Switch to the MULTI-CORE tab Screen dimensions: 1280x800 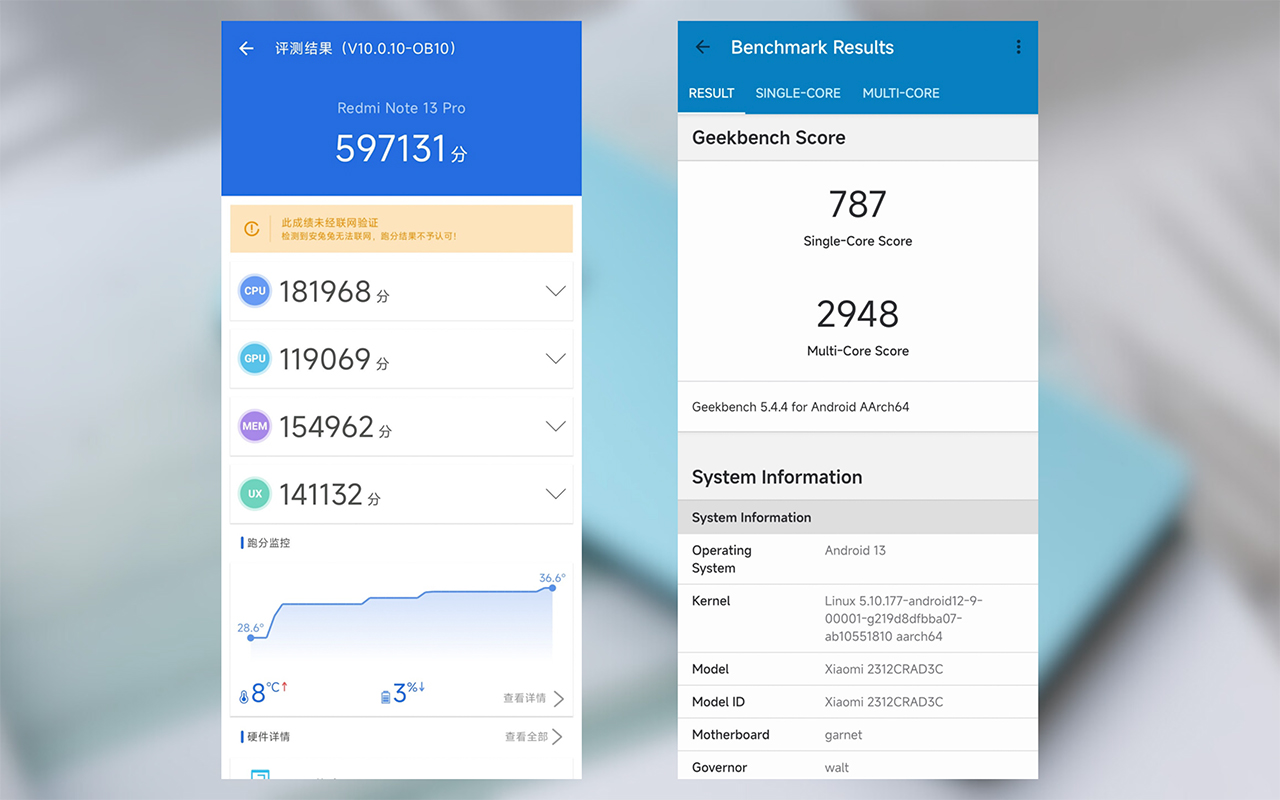900,93
